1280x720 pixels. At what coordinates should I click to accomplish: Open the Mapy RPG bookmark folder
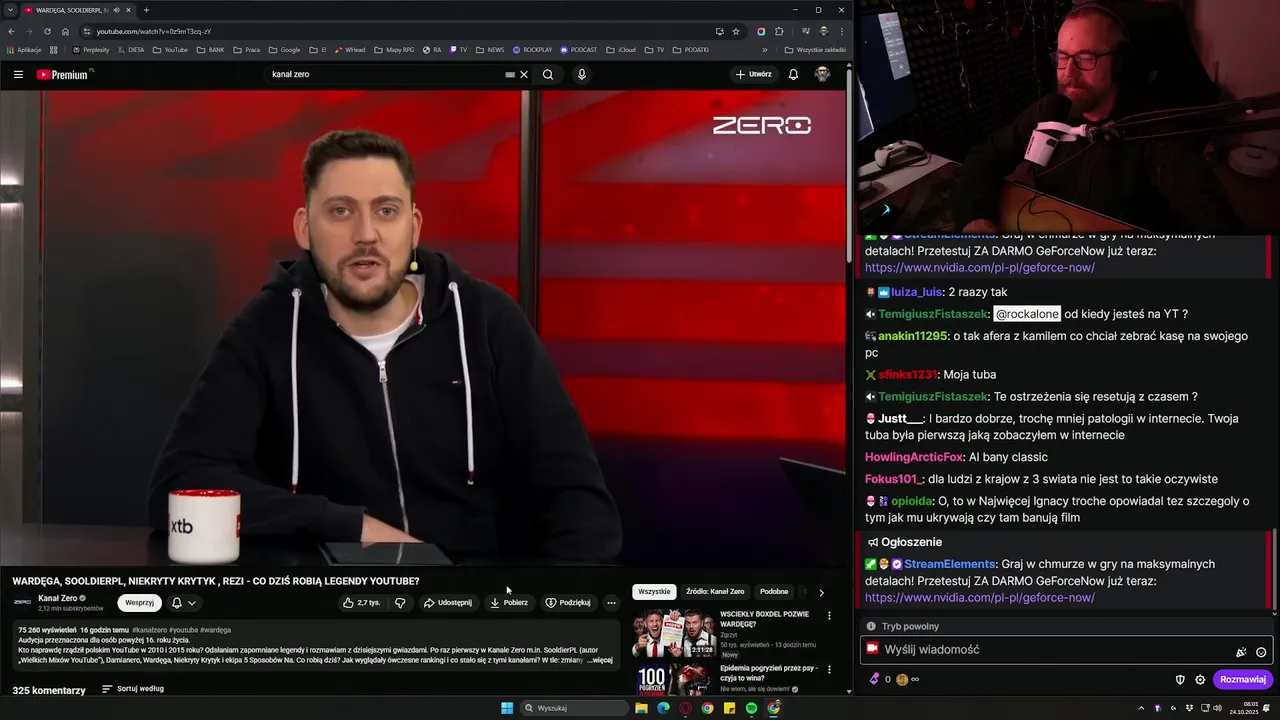click(x=394, y=49)
